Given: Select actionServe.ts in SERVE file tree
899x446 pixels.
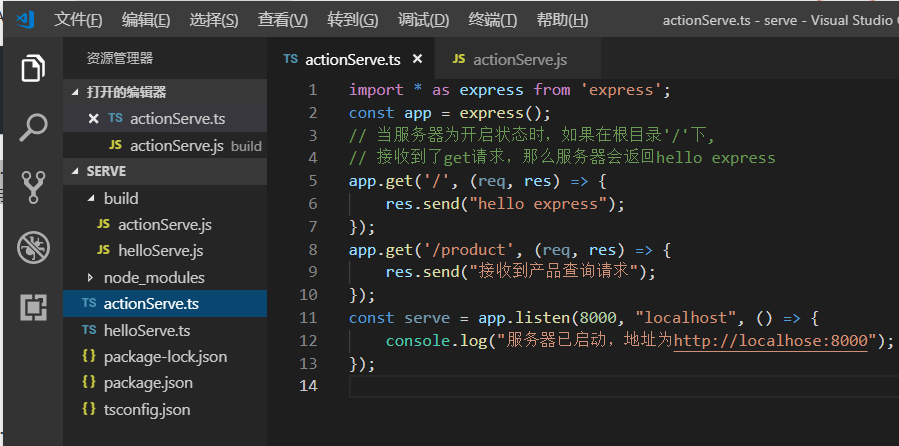Looking at the screenshot, I should 165,303.
